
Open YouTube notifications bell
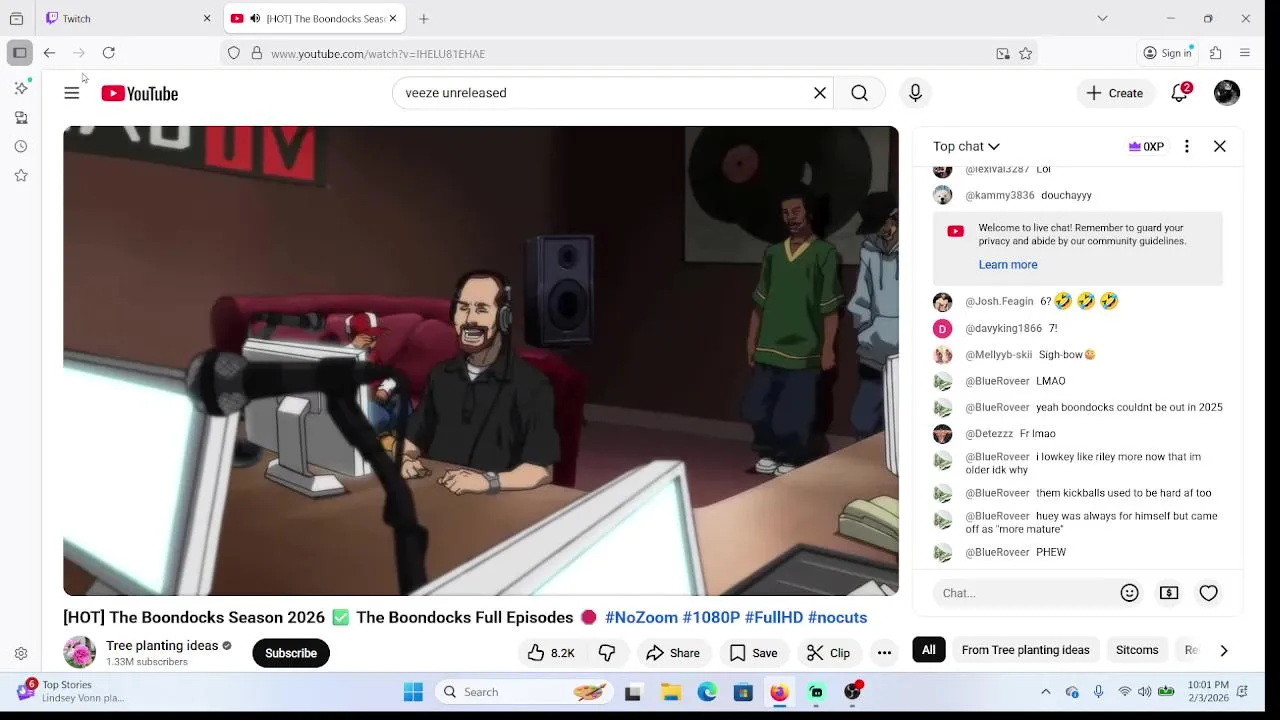click(1180, 93)
